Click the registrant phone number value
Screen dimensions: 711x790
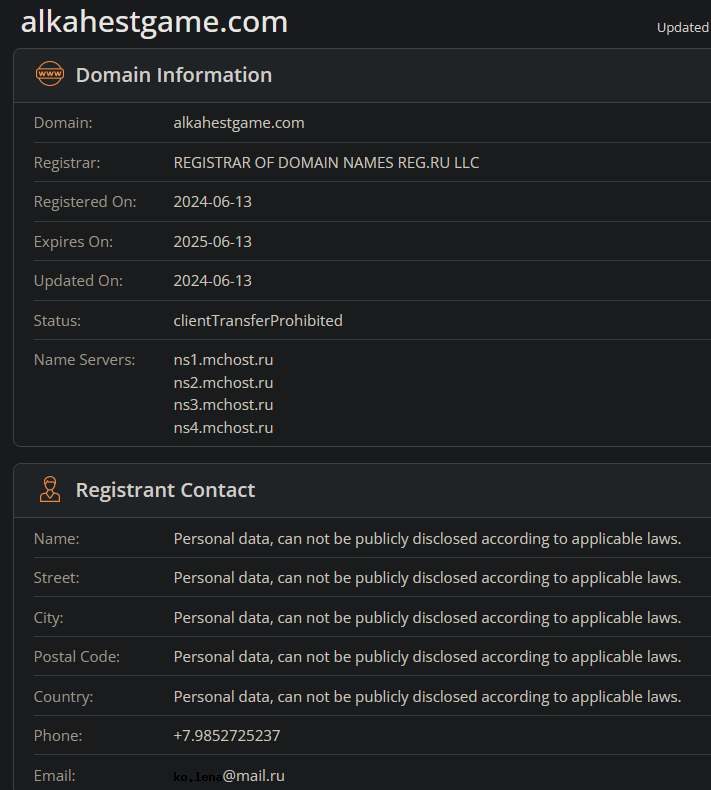227,736
